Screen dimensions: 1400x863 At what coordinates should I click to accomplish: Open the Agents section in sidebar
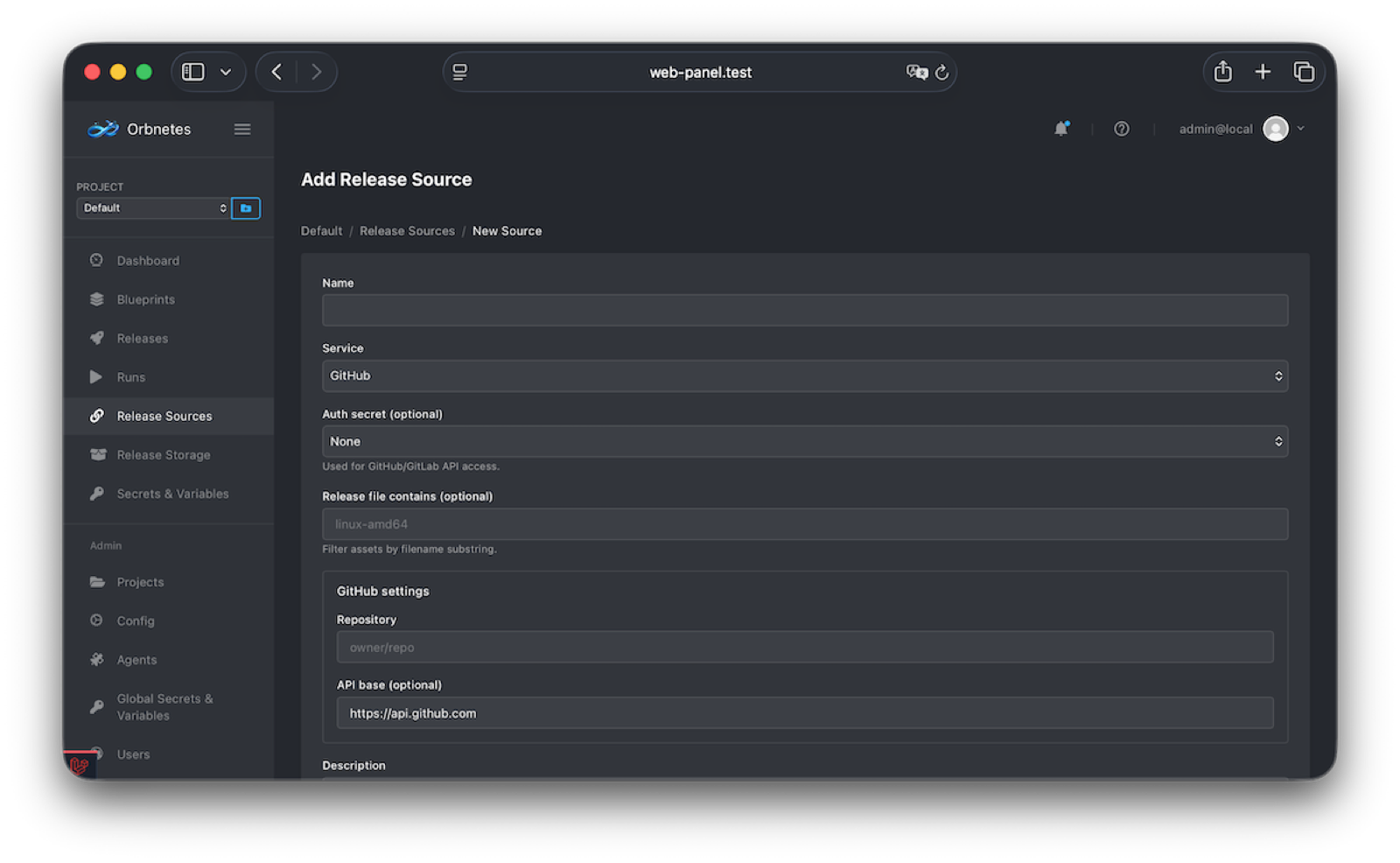(x=136, y=659)
